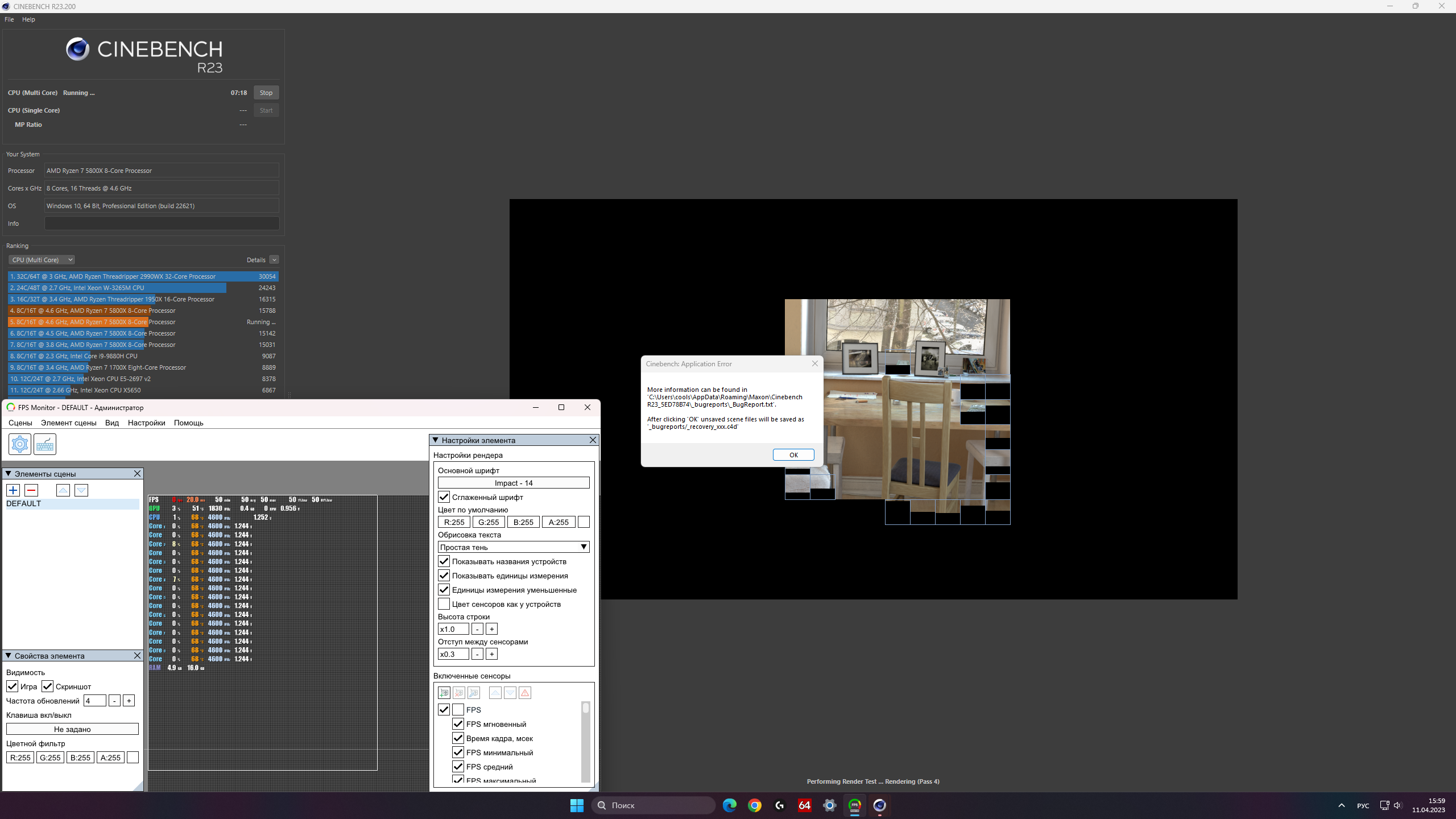The image size is (1456, 819).
Task: Open the FPS Monitor gear settings icon
Action: (20, 444)
